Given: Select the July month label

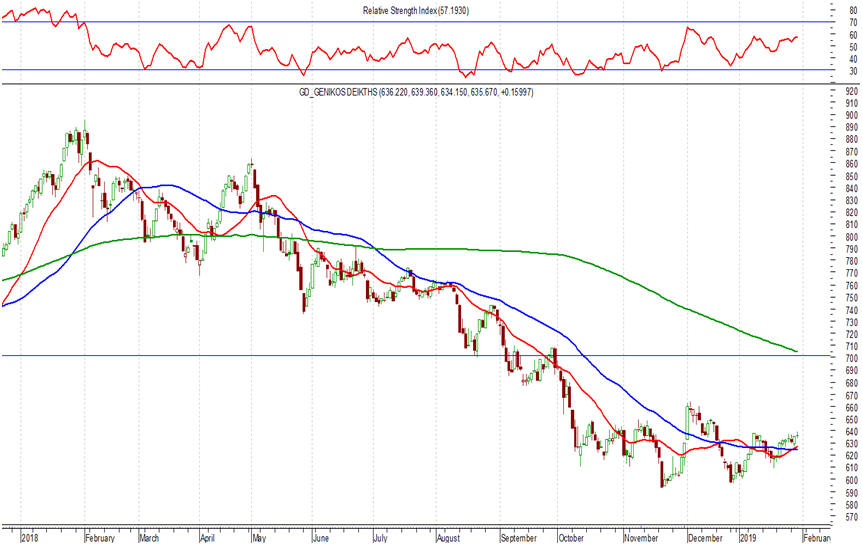Looking at the screenshot, I should [x=380, y=538].
